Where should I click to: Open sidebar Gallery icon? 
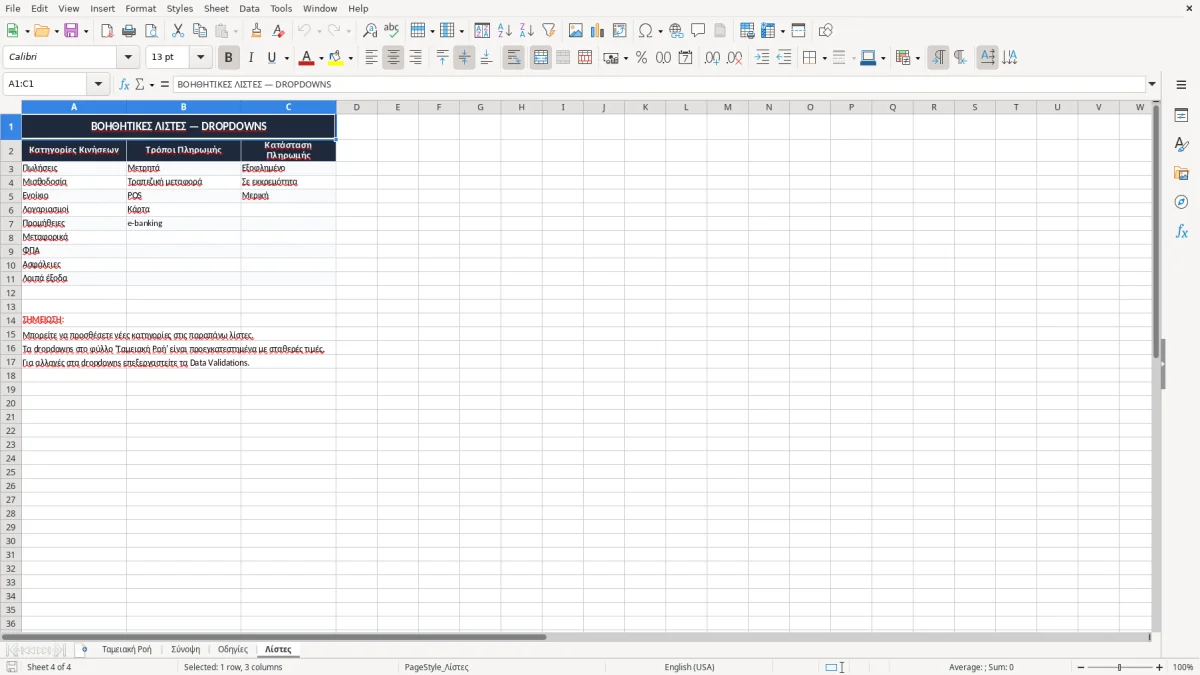coord(1181,173)
